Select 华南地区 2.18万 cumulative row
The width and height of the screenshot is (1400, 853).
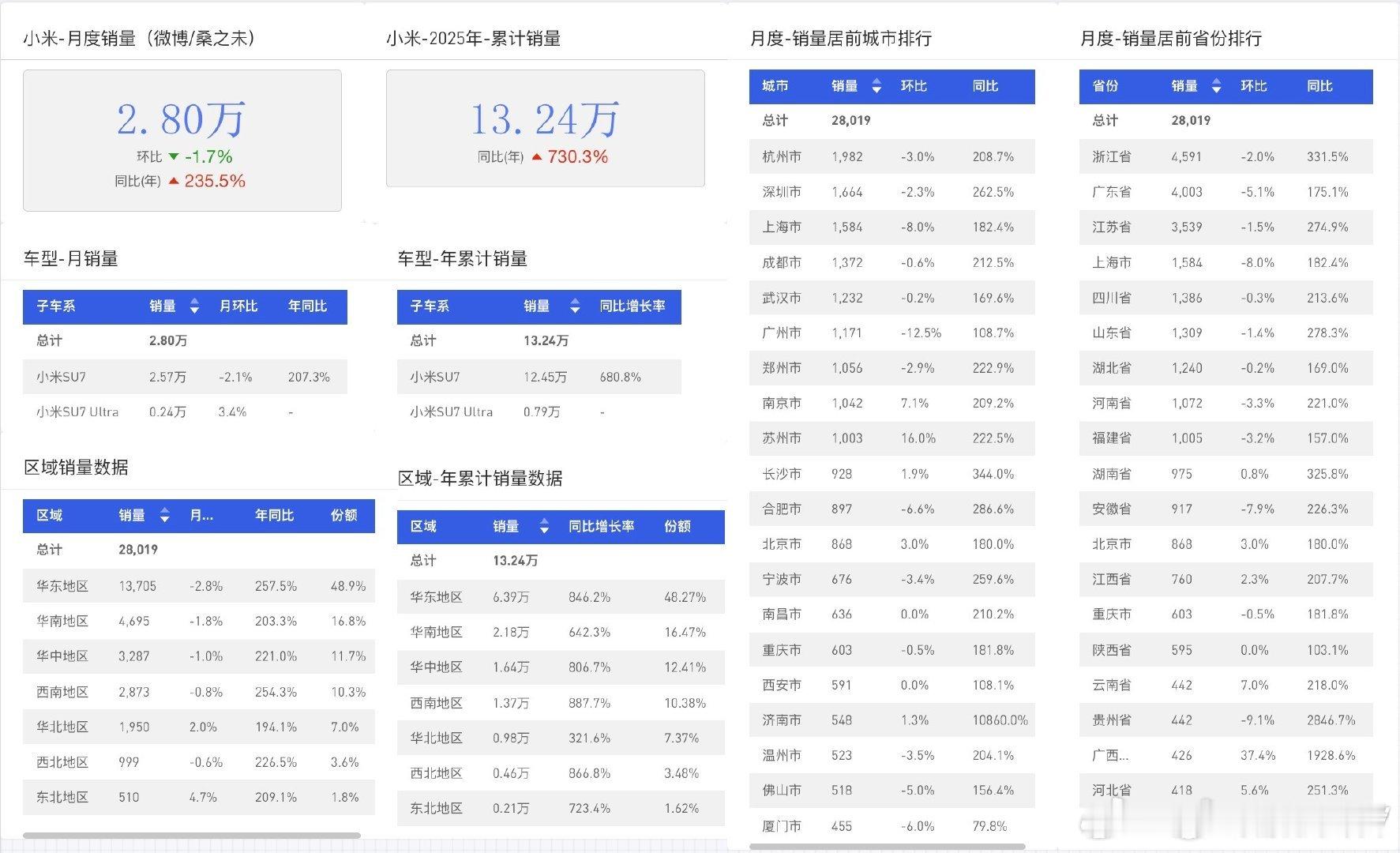point(561,632)
